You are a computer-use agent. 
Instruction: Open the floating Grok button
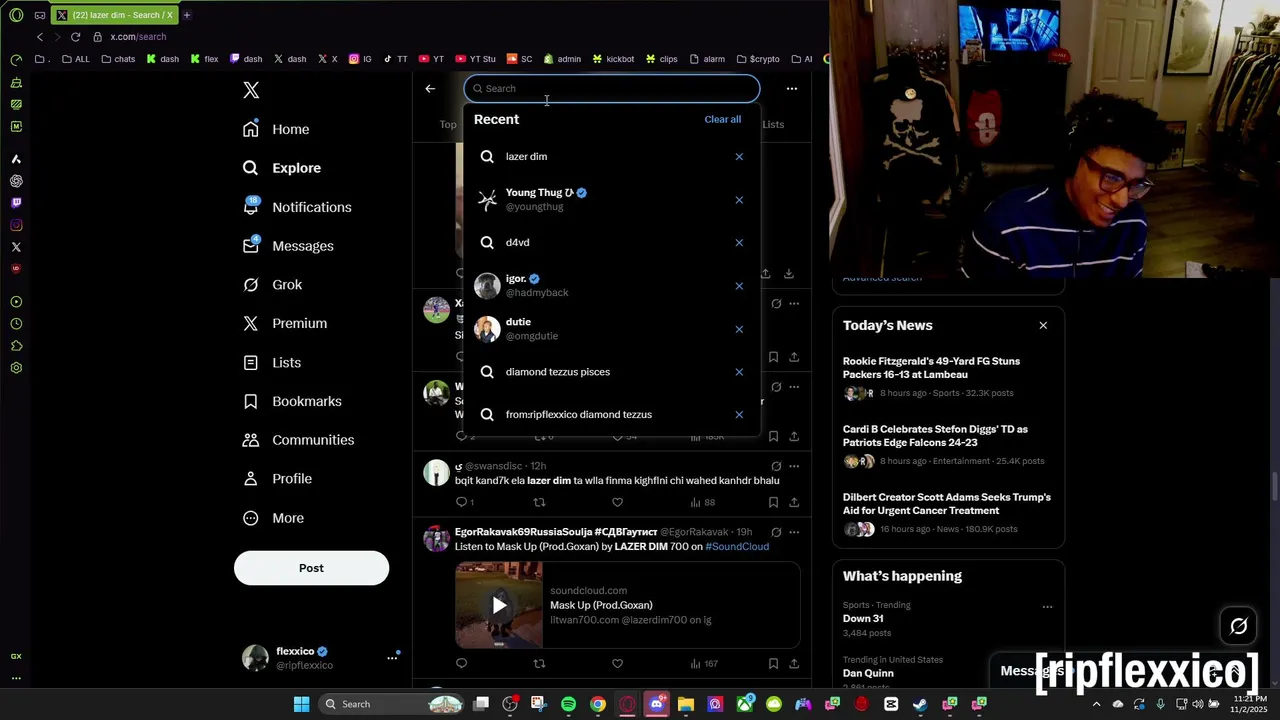[x=1238, y=626]
